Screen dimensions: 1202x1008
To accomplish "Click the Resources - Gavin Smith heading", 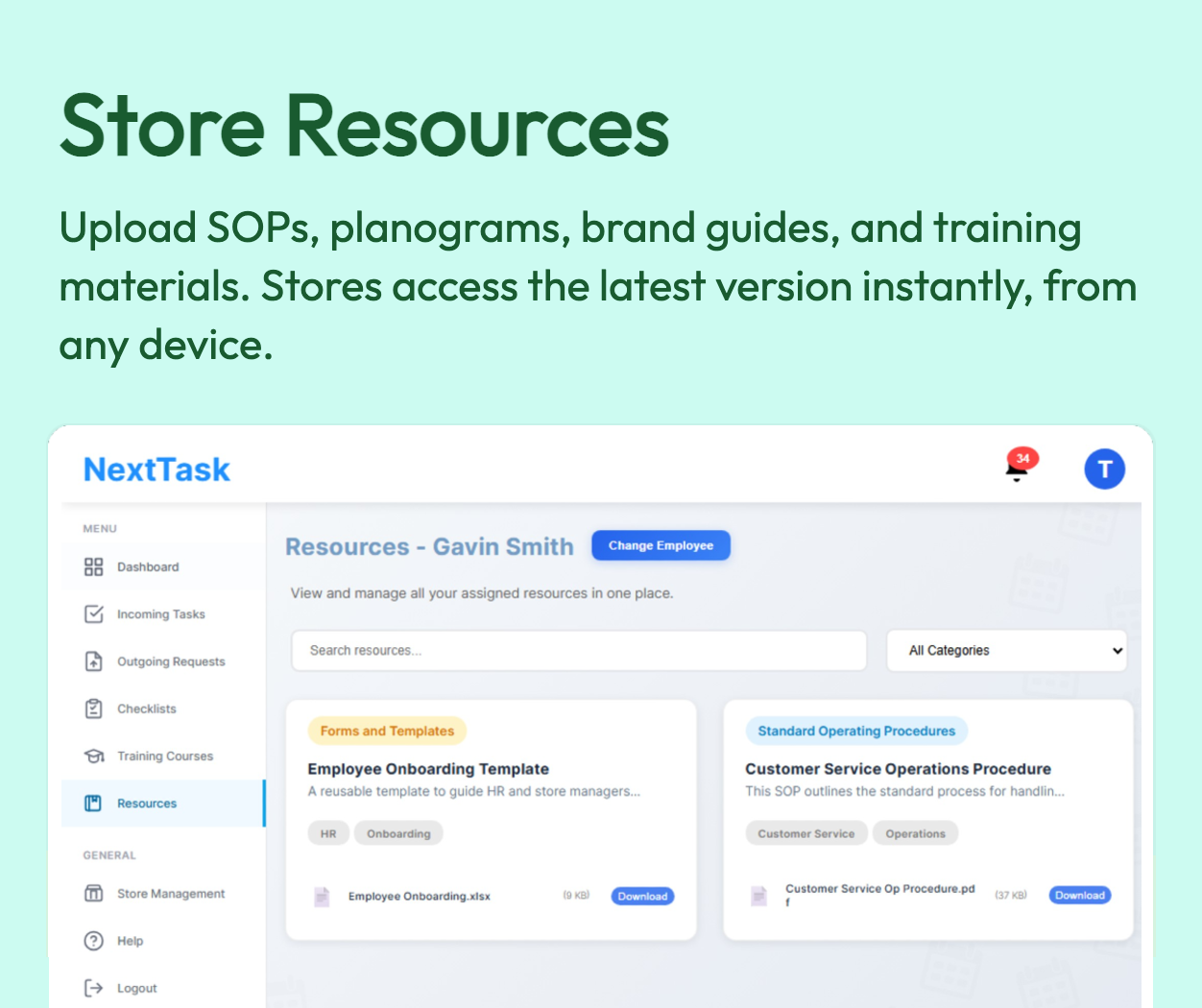I will pyautogui.click(x=429, y=546).
